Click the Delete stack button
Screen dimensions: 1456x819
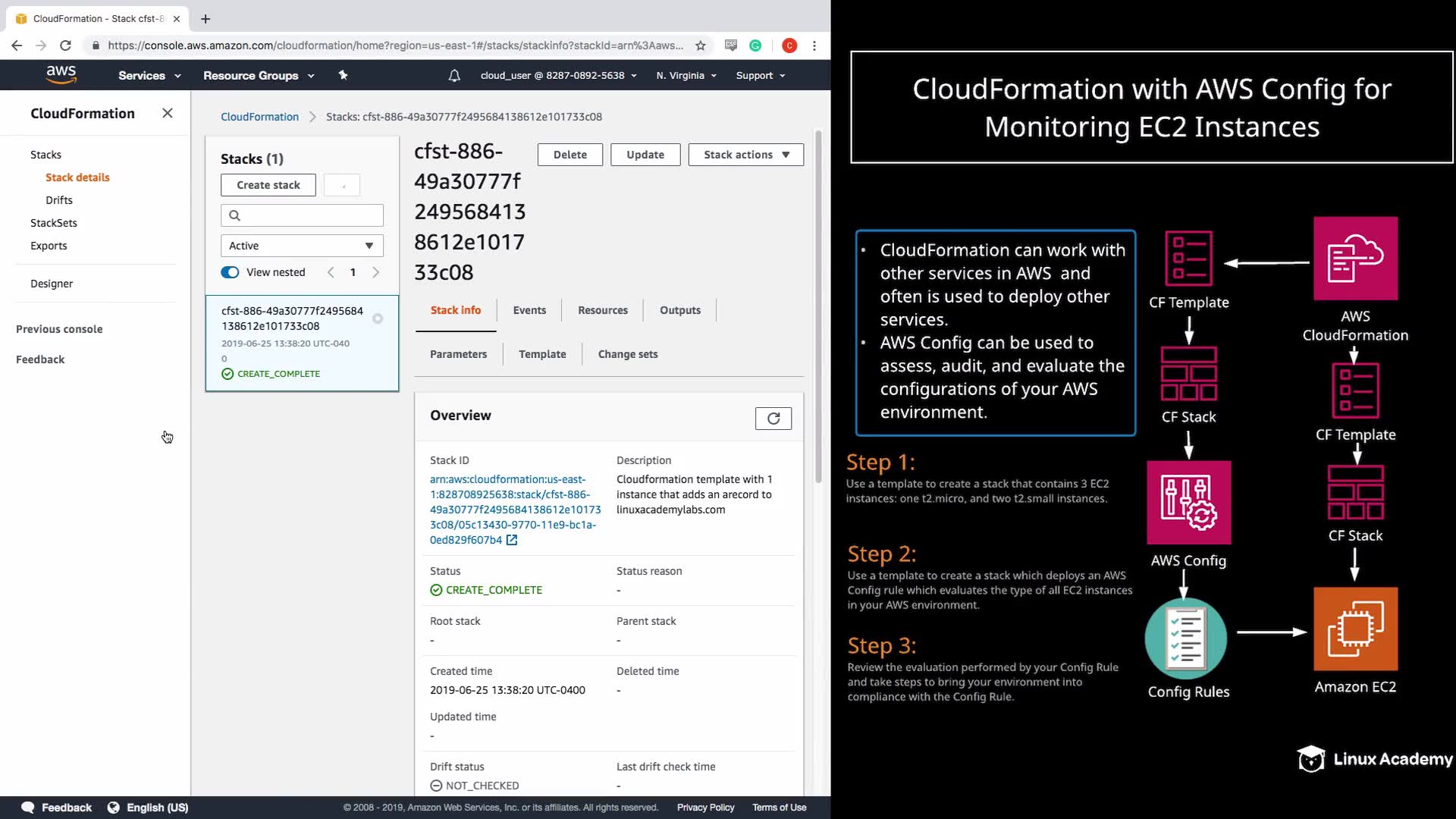(x=570, y=155)
